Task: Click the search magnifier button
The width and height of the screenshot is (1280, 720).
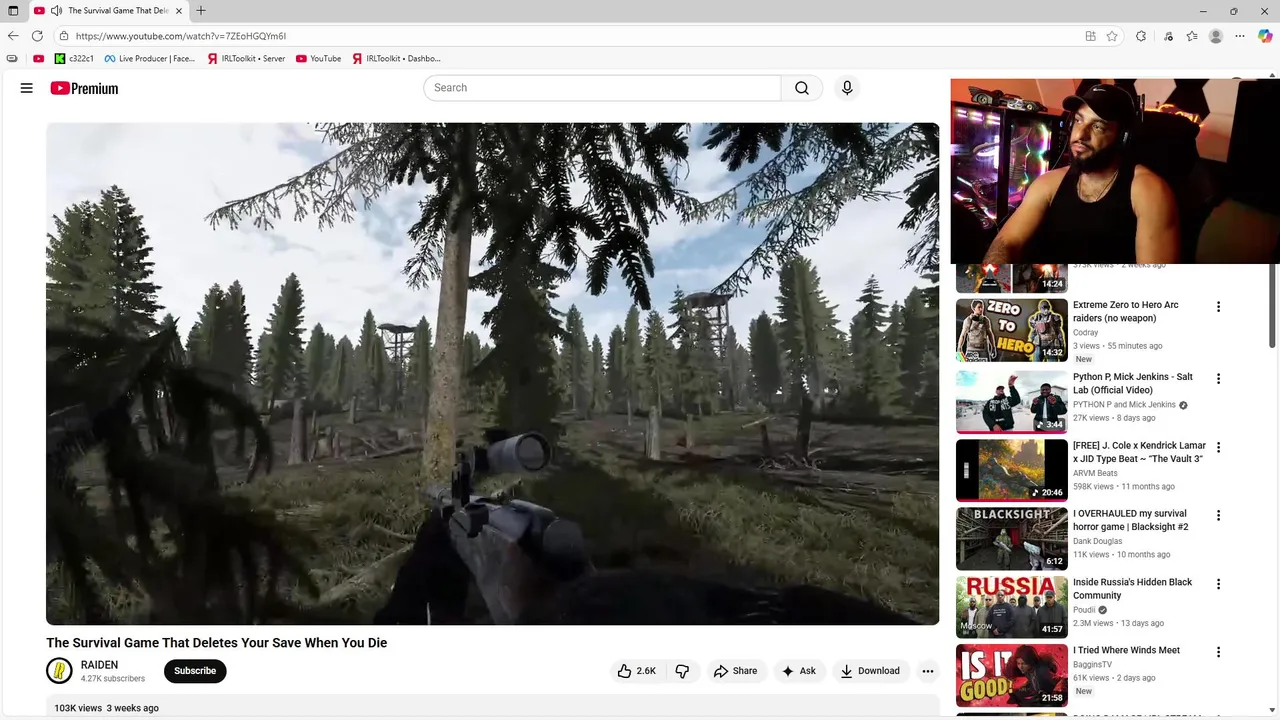Action: pos(802,88)
